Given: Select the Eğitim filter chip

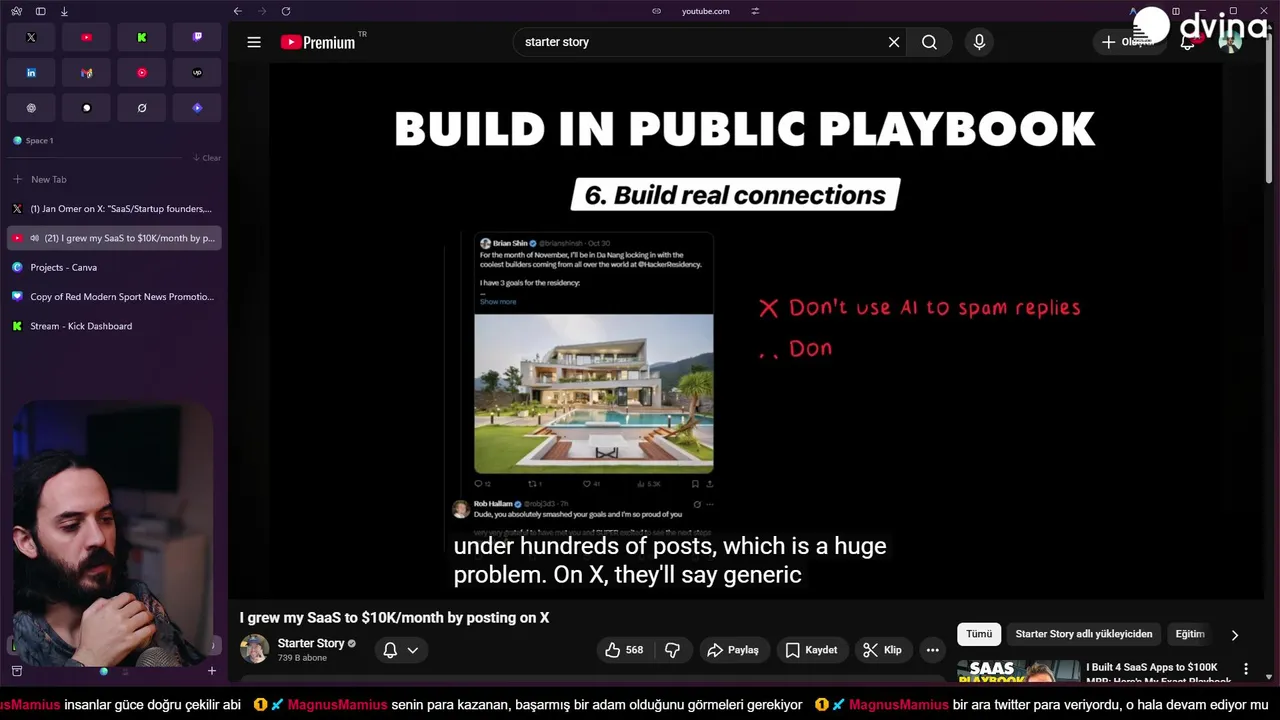Looking at the screenshot, I should [1190, 634].
